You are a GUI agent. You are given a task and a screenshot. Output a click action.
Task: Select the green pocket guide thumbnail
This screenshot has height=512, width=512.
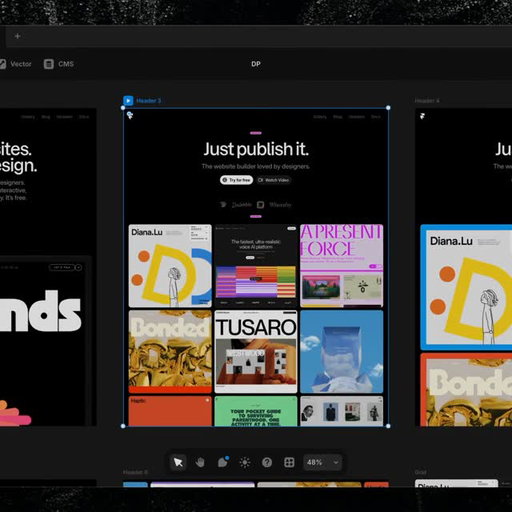pyautogui.click(x=256, y=411)
